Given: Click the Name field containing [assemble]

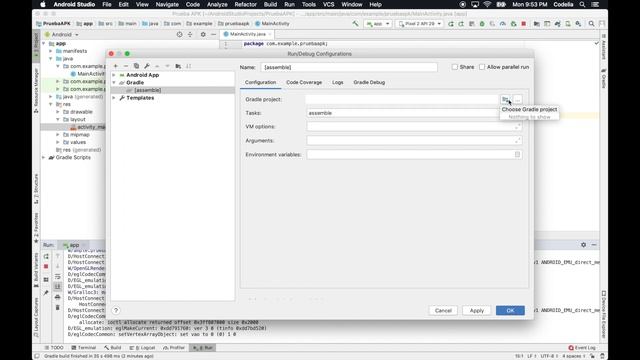Looking at the screenshot, I should coord(349,67).
